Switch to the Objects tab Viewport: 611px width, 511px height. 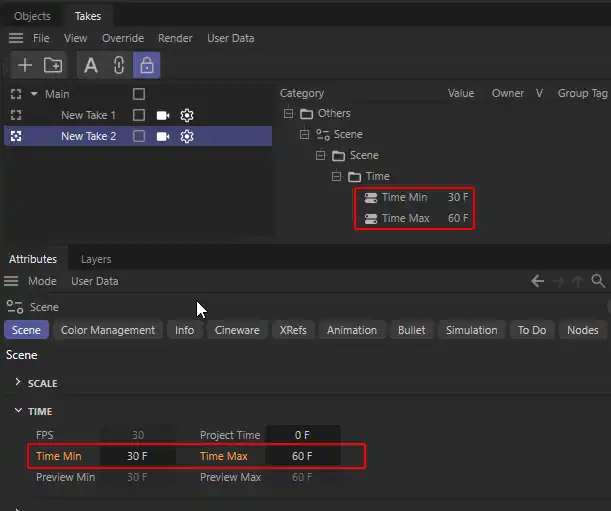[32, 16]
